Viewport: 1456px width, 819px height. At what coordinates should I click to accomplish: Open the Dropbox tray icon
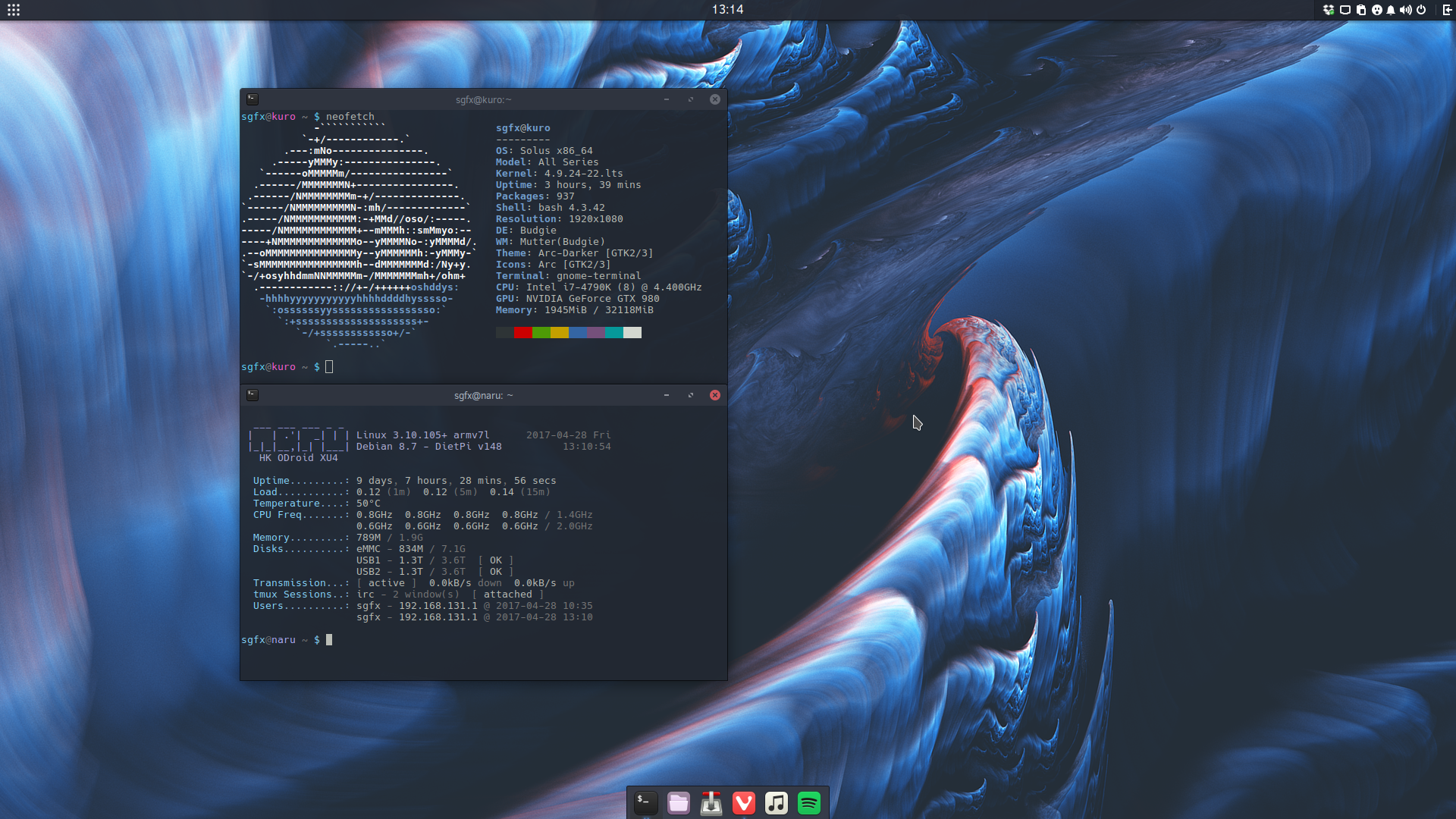(x=1329, y=10)
